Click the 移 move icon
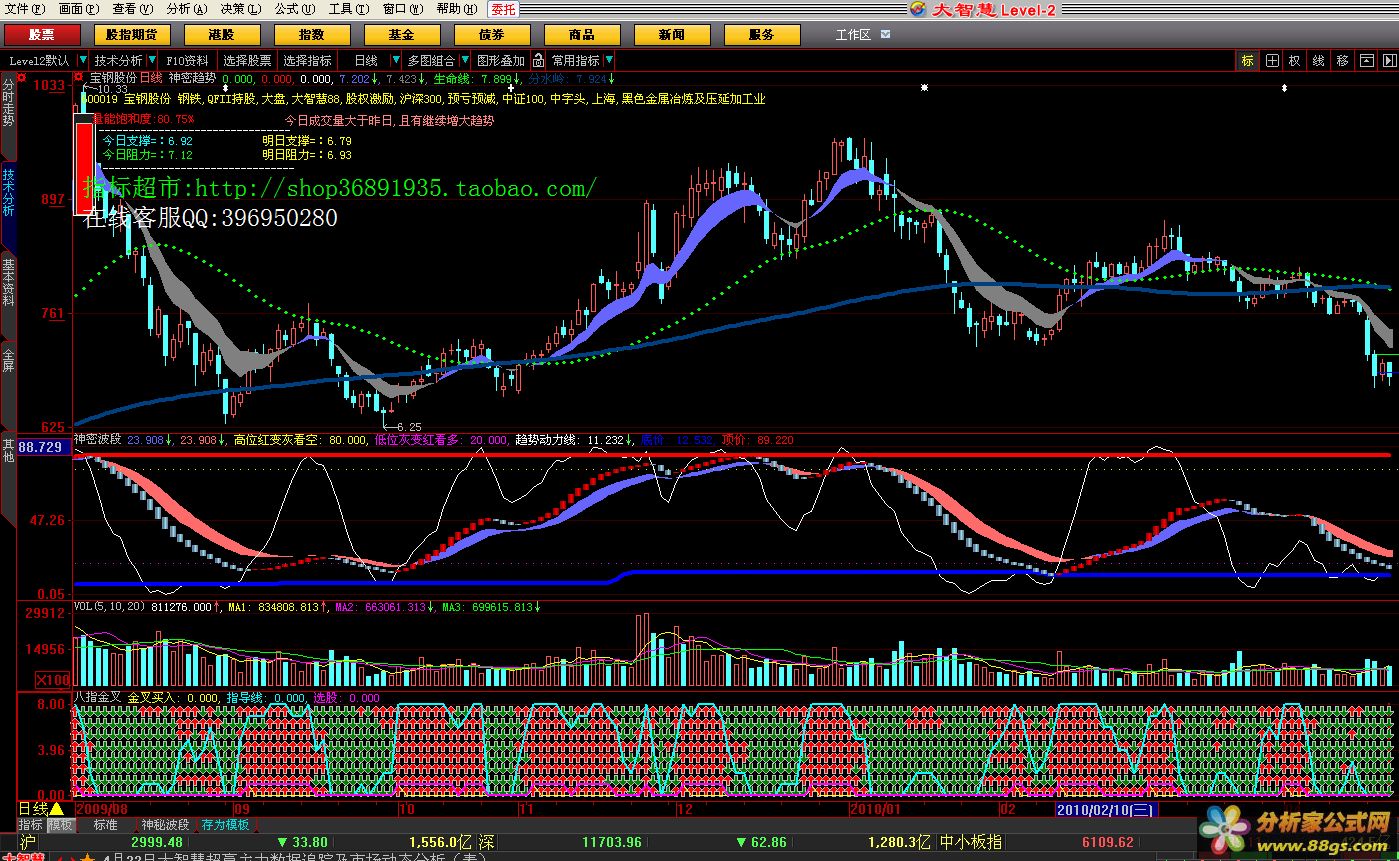 (x=1342, y=61)
